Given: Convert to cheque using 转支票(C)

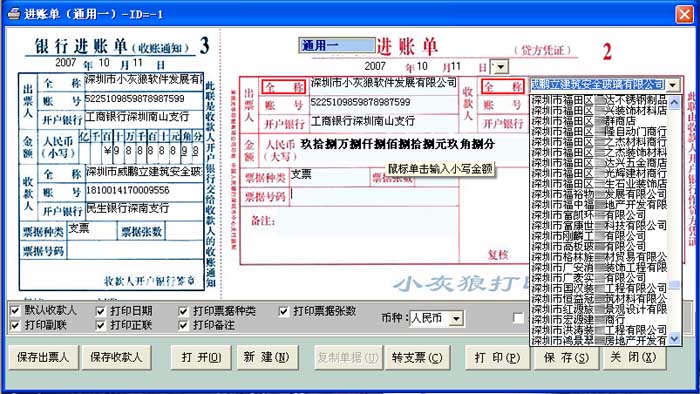Looking at the screenshot, I should (x=417, y=357).
